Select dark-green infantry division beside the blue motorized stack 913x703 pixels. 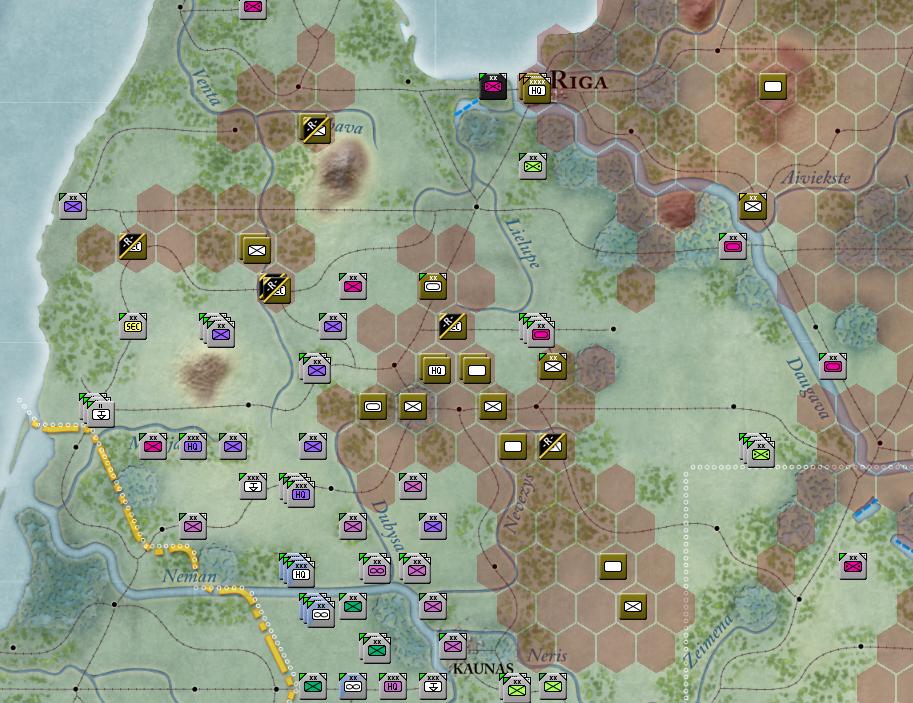coord(353,606)
